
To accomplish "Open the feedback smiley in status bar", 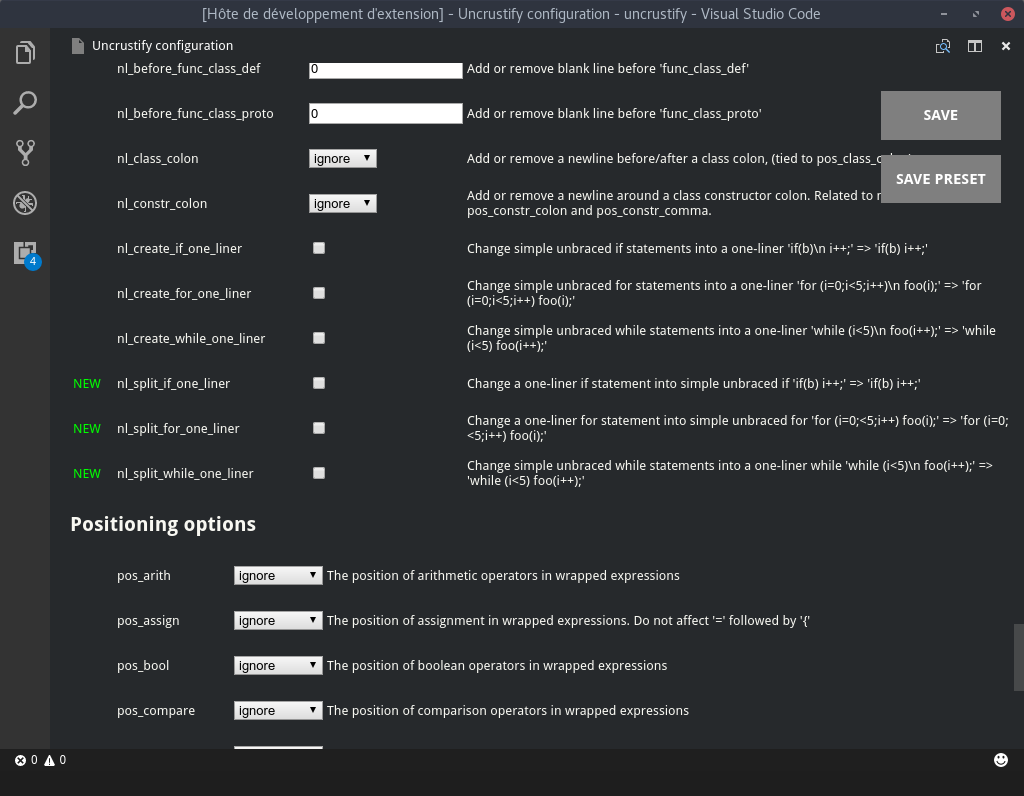I will point(1000,759).
